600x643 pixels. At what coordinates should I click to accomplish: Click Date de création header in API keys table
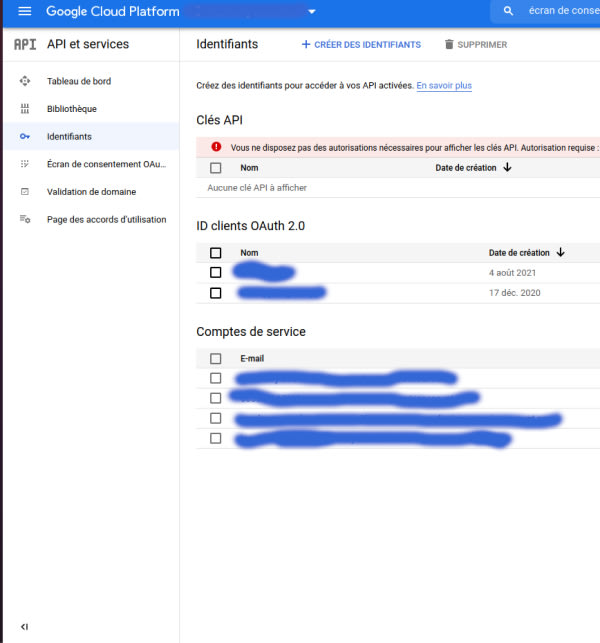tap(466, 168)
